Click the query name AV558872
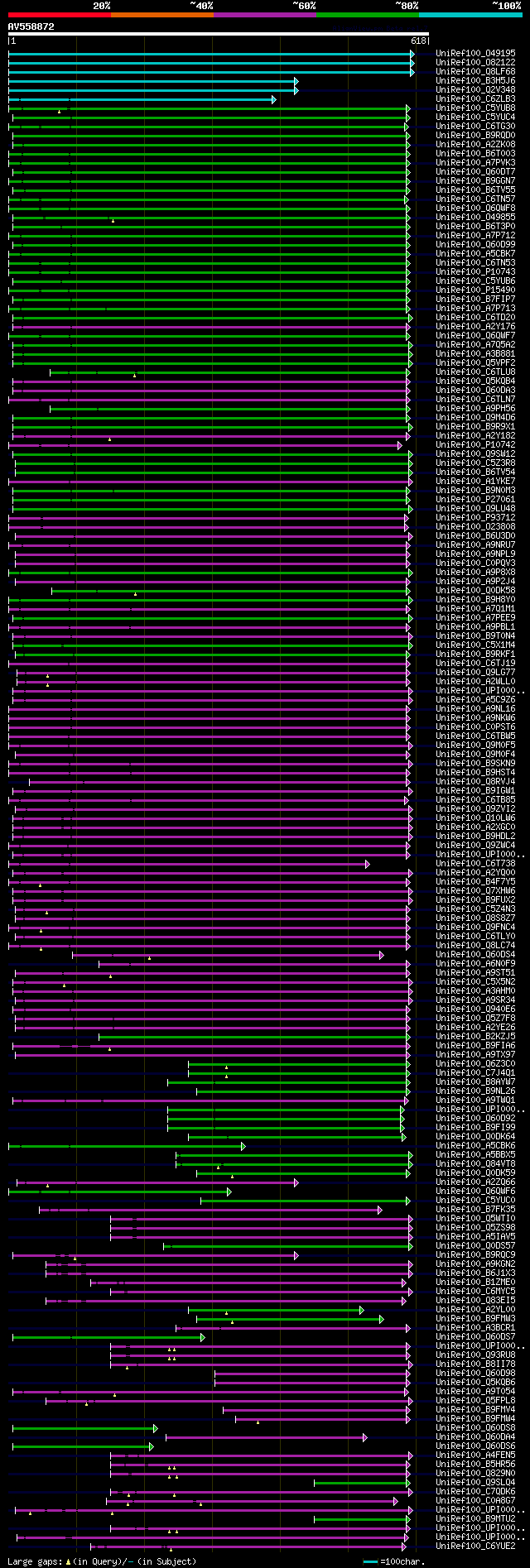The width and height of the screenshot is (530, 1568). (x=31, y=26)
